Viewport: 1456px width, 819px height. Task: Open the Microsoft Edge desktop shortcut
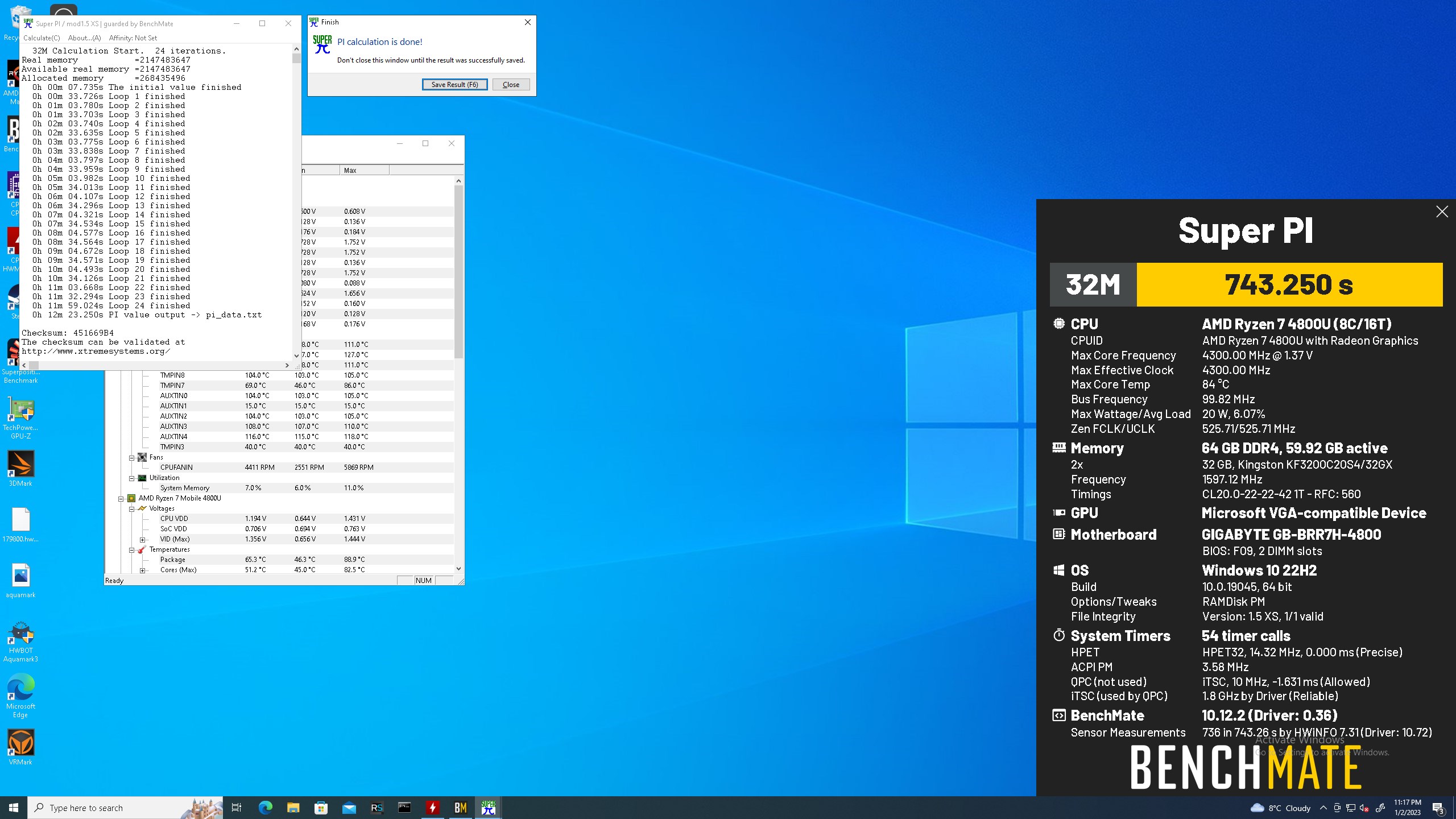tap(20, 696)
